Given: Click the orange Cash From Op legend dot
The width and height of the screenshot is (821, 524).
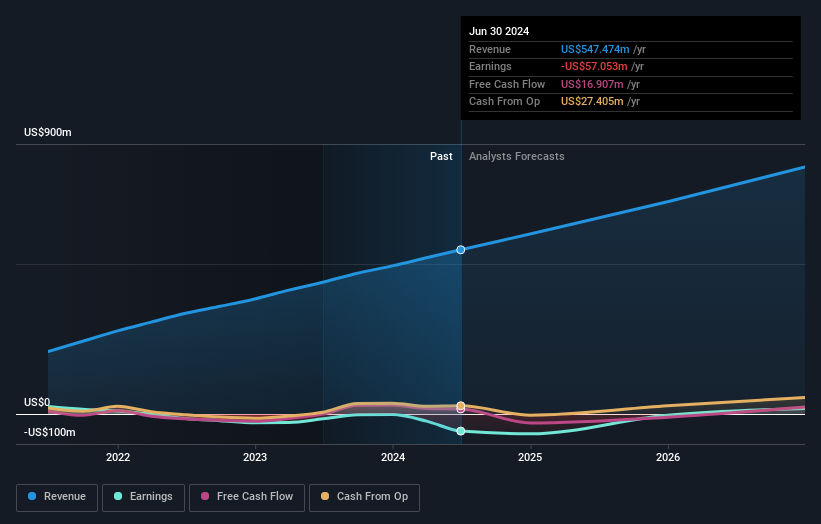Looking at the screenshot, I should click(x=325, y=496).
